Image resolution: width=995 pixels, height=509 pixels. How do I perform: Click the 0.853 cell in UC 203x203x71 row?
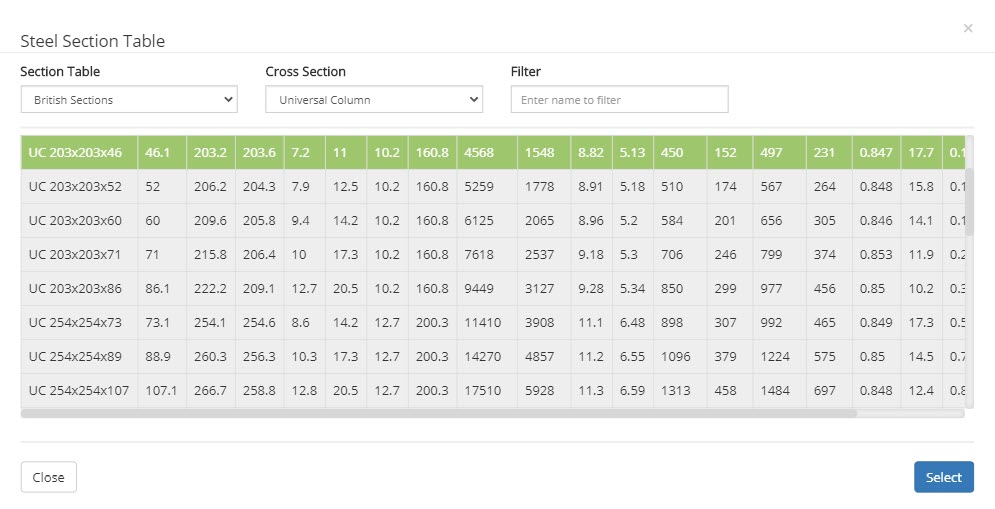(876, 255)
